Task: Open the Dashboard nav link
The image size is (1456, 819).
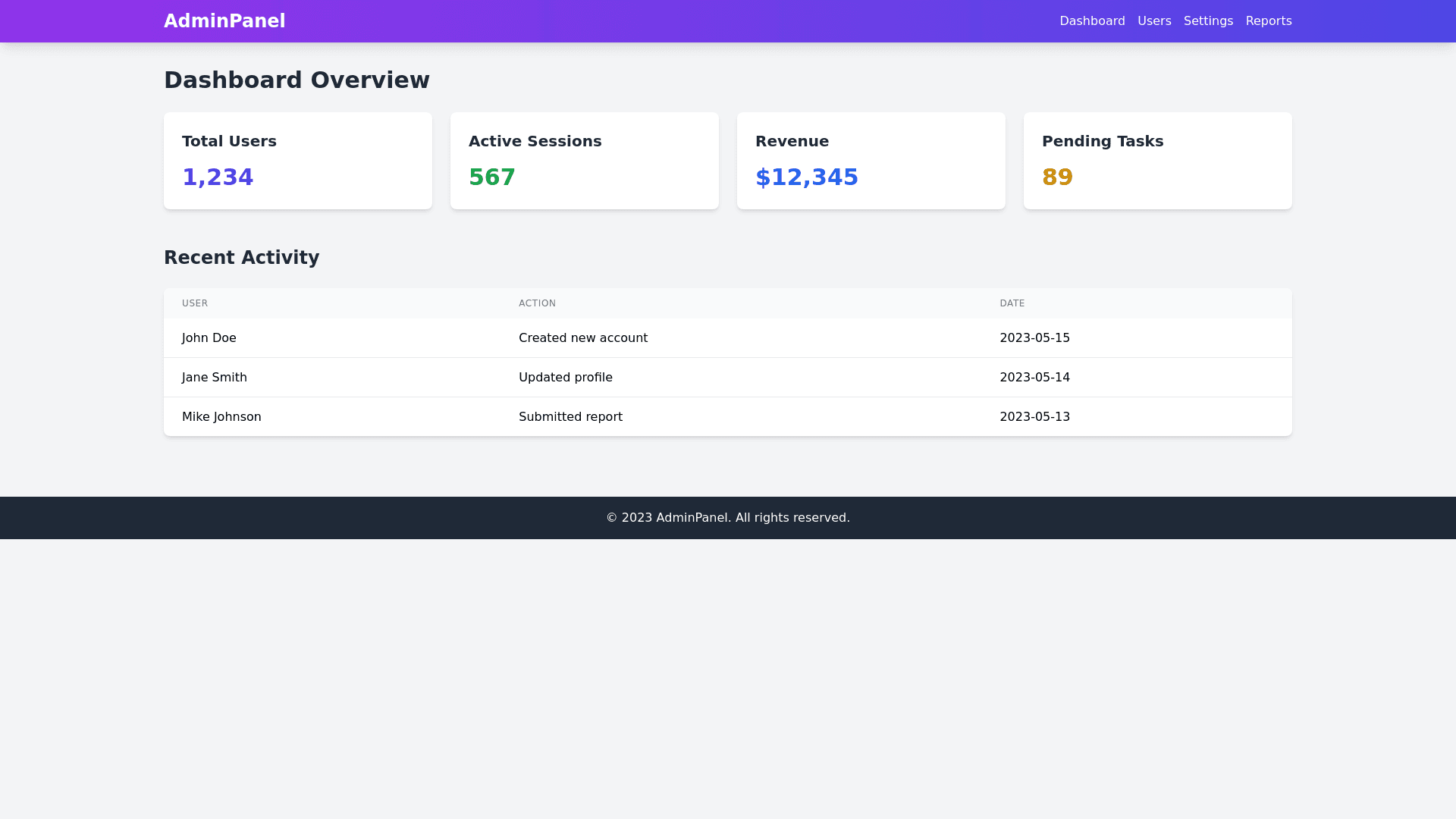Action: [1092, 21]
